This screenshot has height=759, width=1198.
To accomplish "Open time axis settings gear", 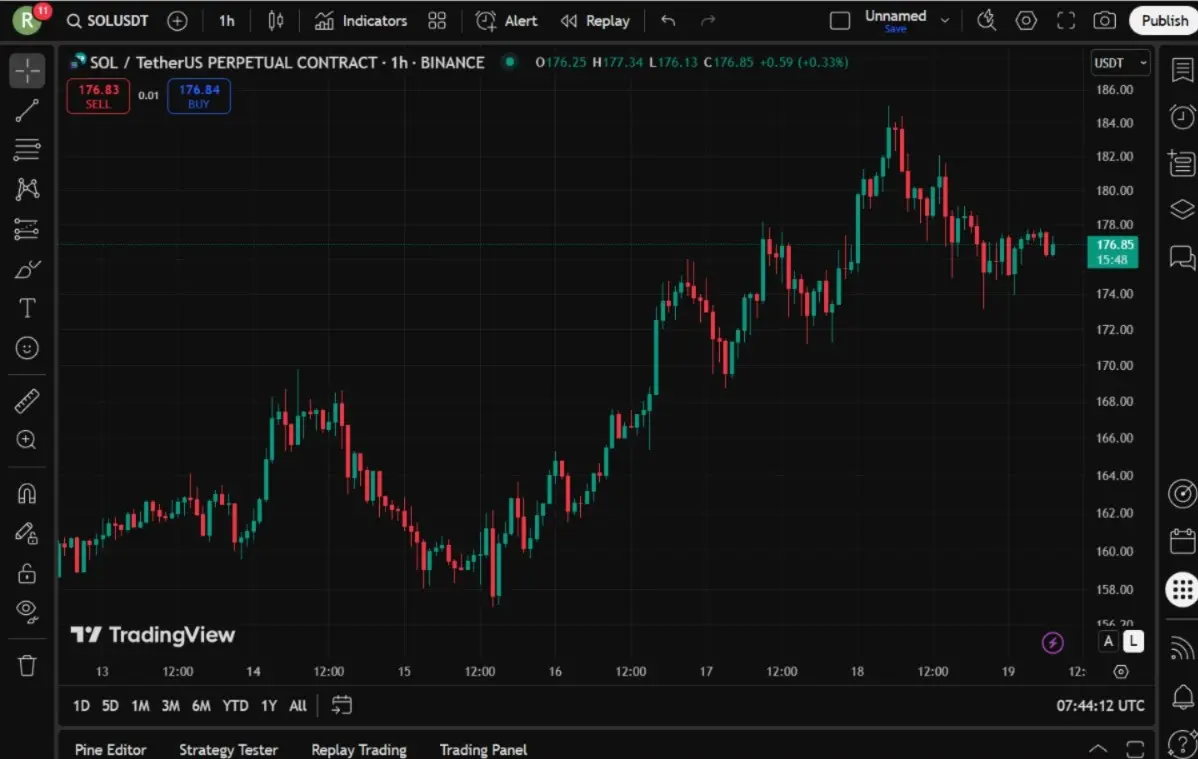I will point(1121,671).
